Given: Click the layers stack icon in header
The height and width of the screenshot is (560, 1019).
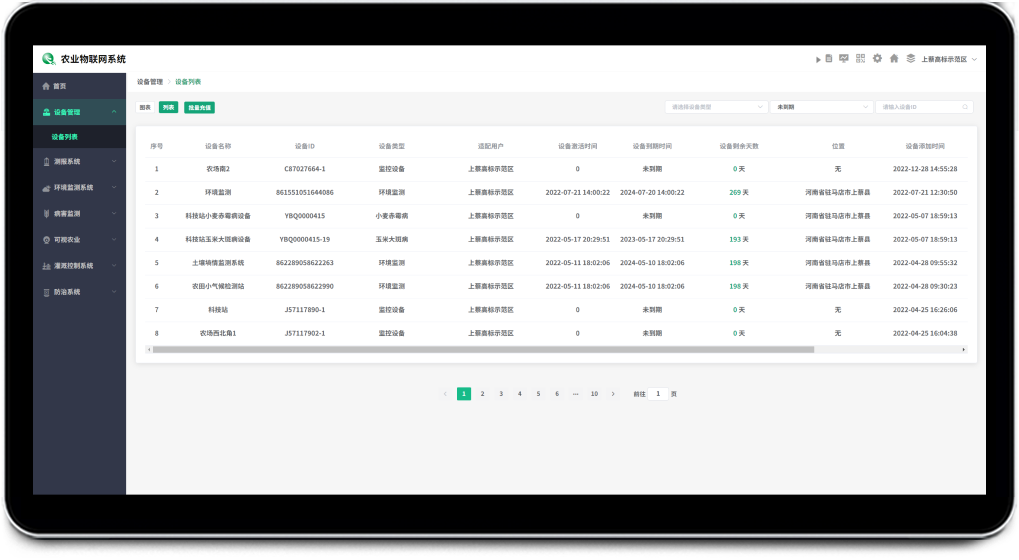Looking at the screenshot, I should 910,58.
